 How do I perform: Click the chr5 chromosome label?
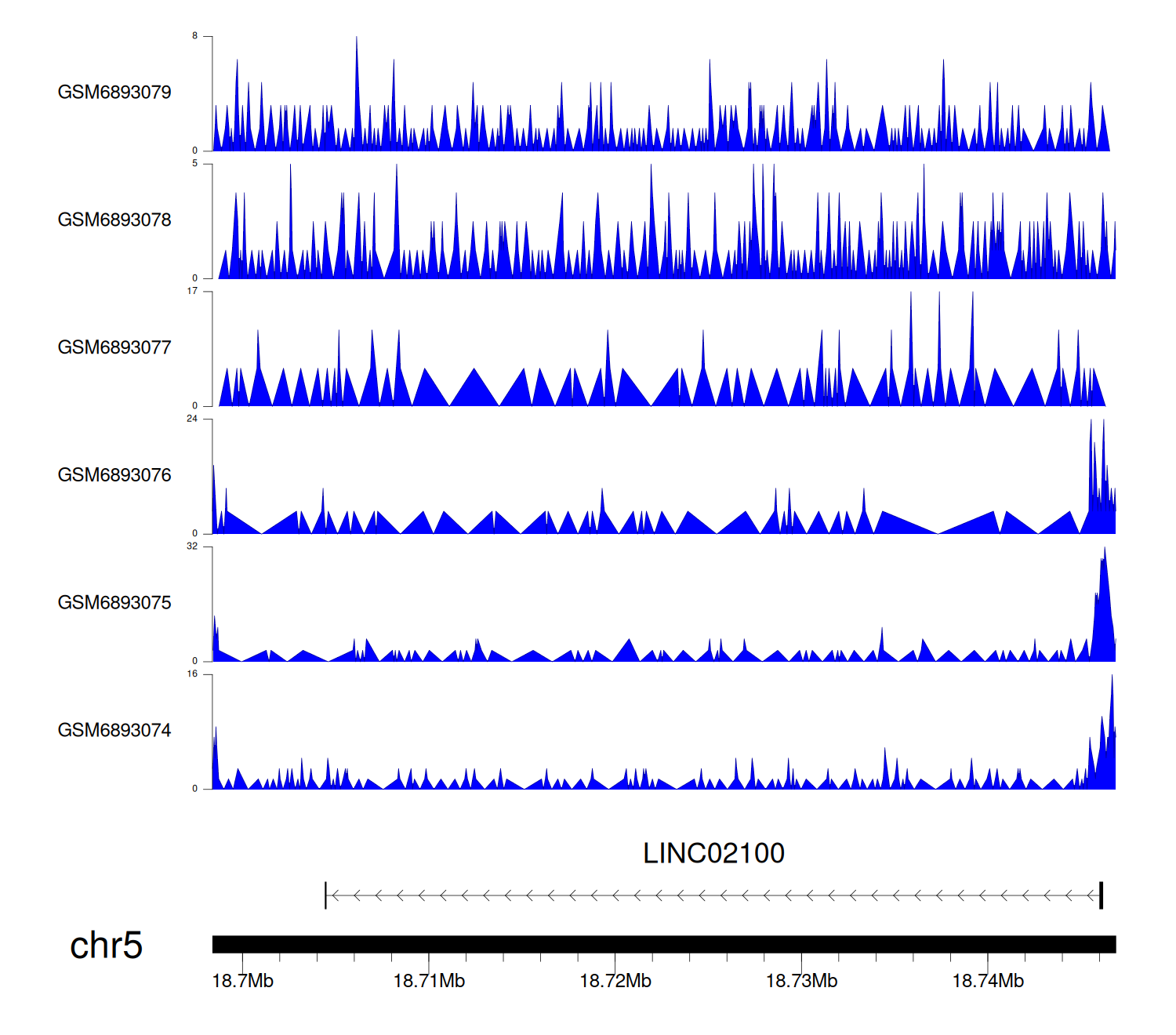tap(106, 946)
